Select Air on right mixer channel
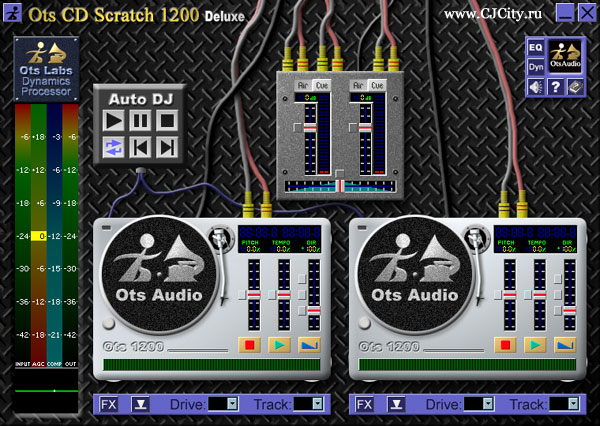This screenshot has height=426, width=600. pyautogui.click(x=358, y=85)
